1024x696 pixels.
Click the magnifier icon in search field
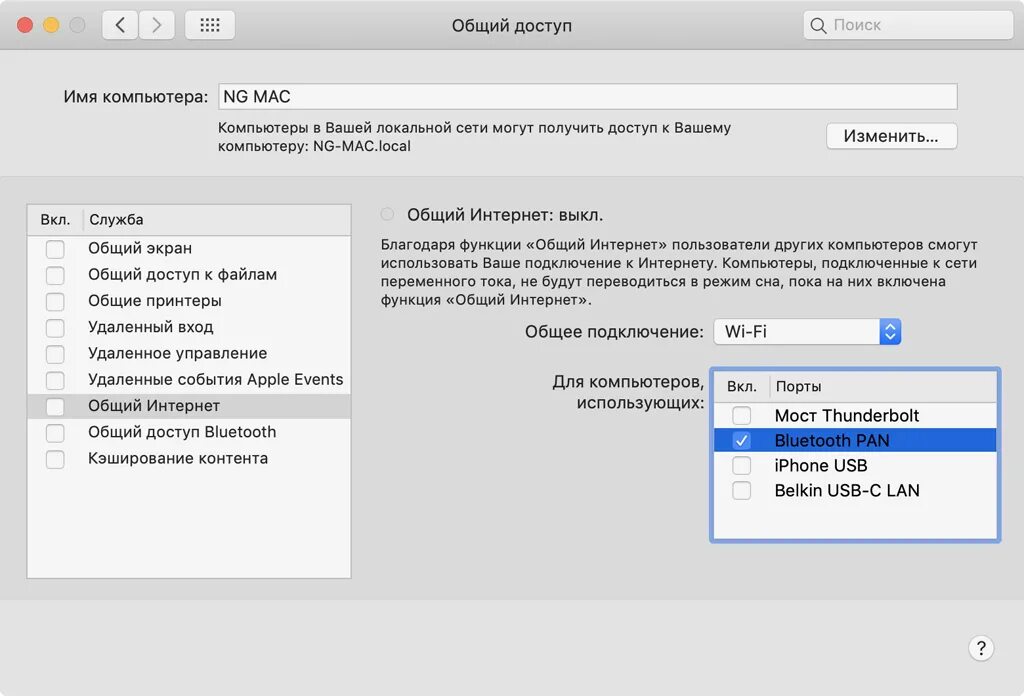819,25
